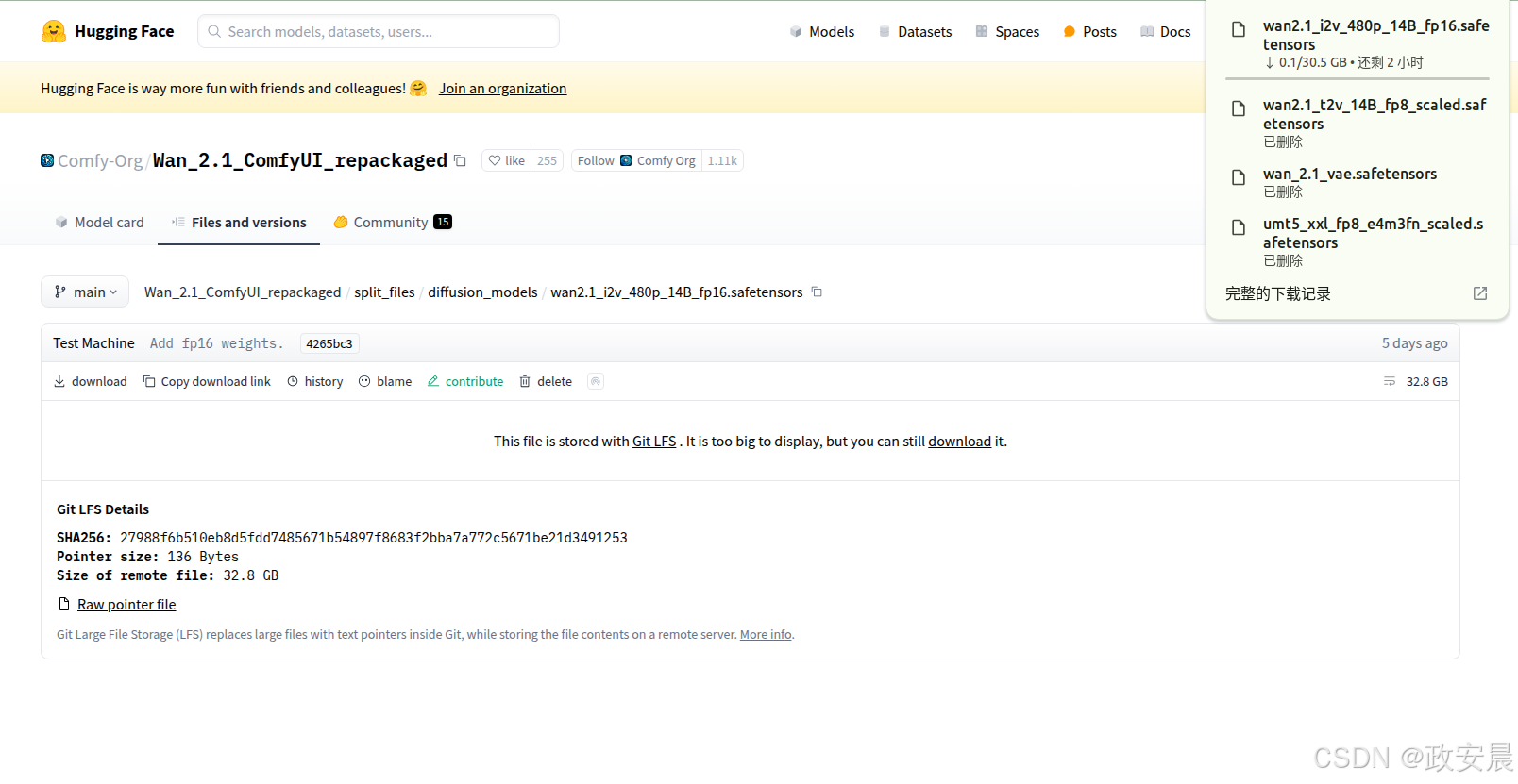
Task: Click the download progress bar under the fp16 file
Action: tap(1358, 78)
